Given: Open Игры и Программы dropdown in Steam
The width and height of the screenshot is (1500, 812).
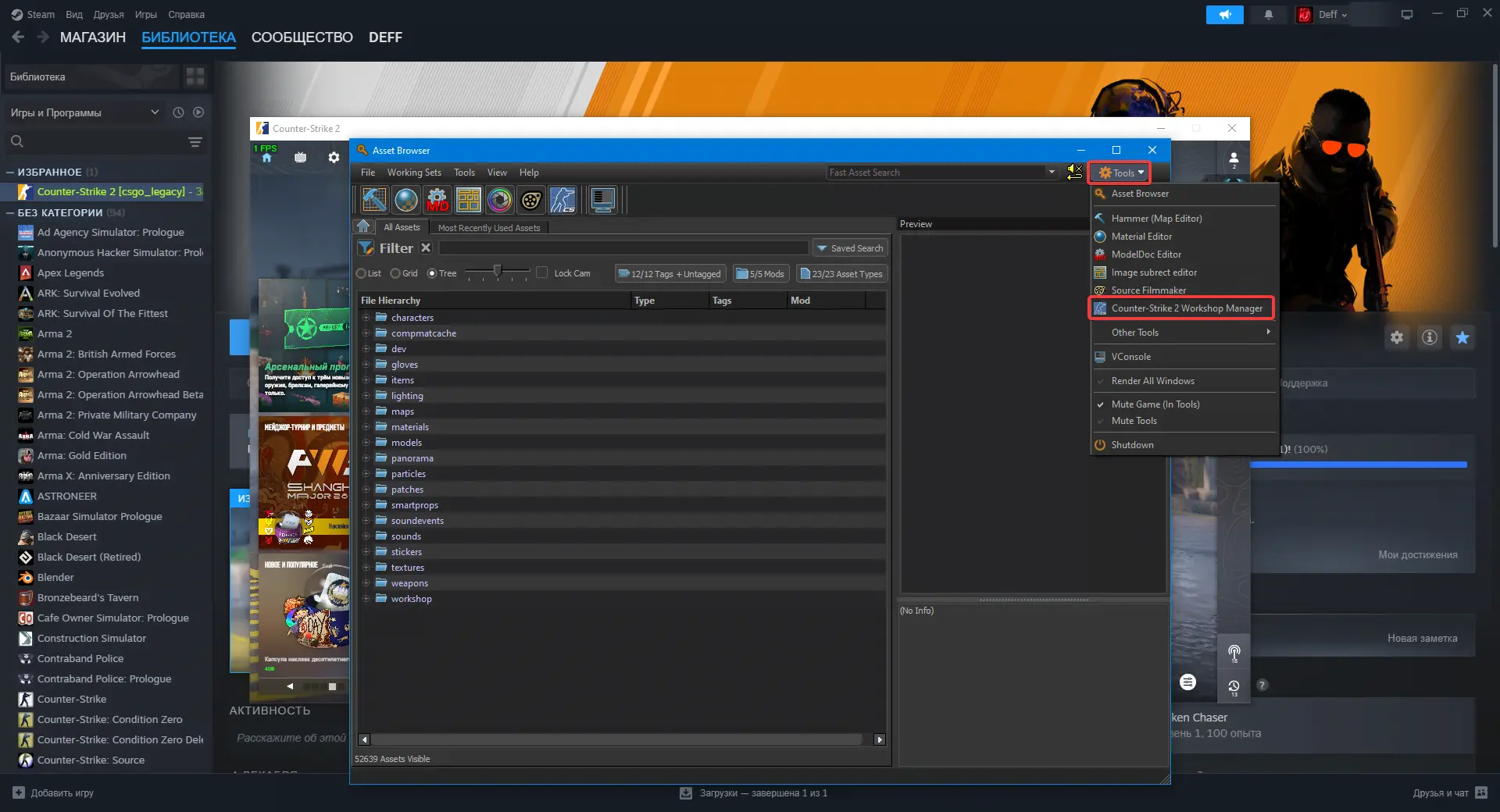Looking at the screenshot, I should tap(84, 112).
